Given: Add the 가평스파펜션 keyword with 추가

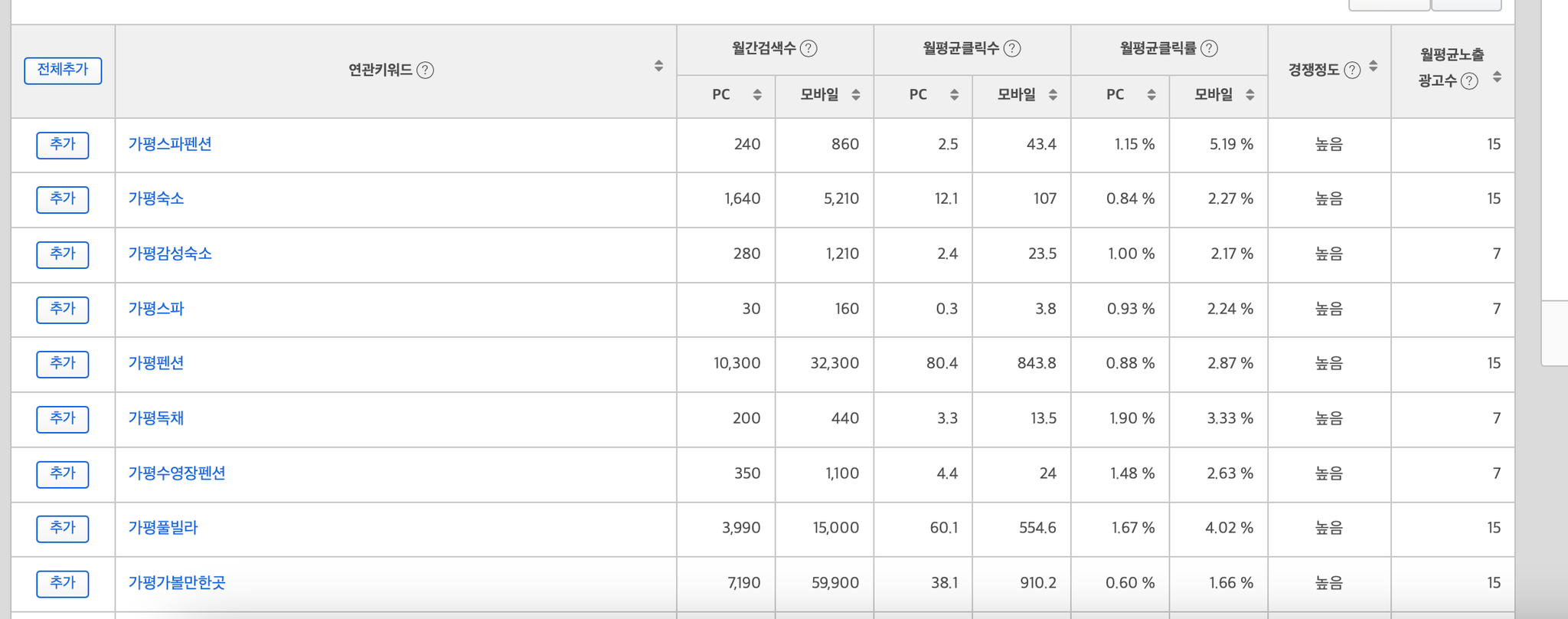Looking at the screenshot, I should tap(63, 144).
